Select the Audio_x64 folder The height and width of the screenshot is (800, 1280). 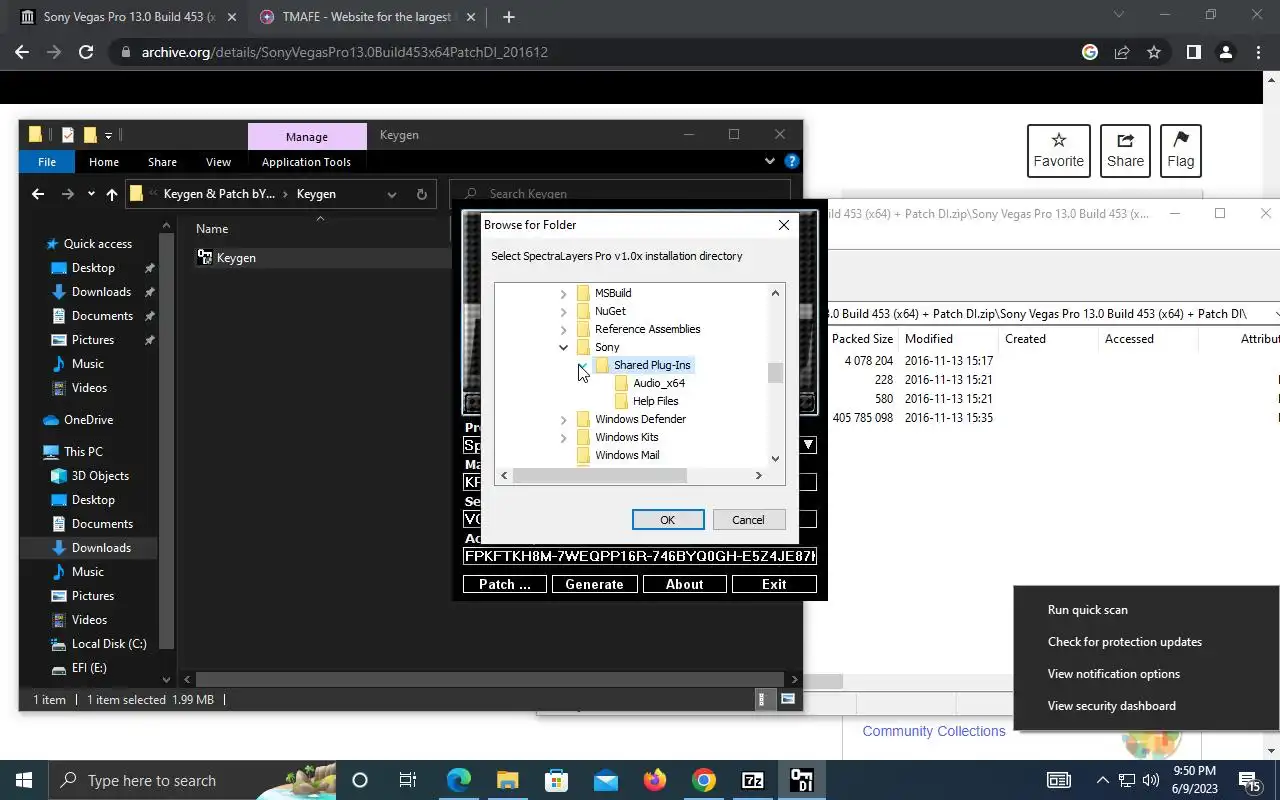659,383
